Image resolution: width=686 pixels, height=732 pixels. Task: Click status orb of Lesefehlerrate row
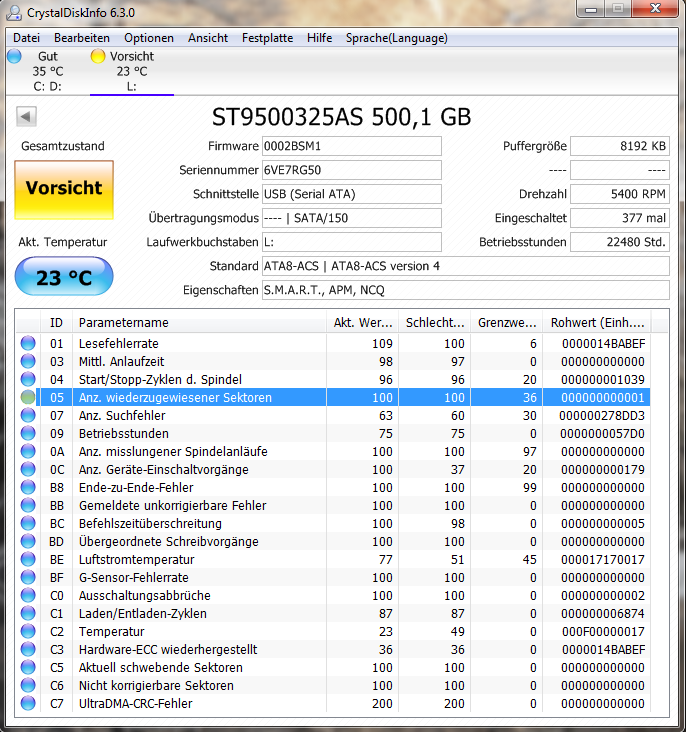tap(28, 343)
